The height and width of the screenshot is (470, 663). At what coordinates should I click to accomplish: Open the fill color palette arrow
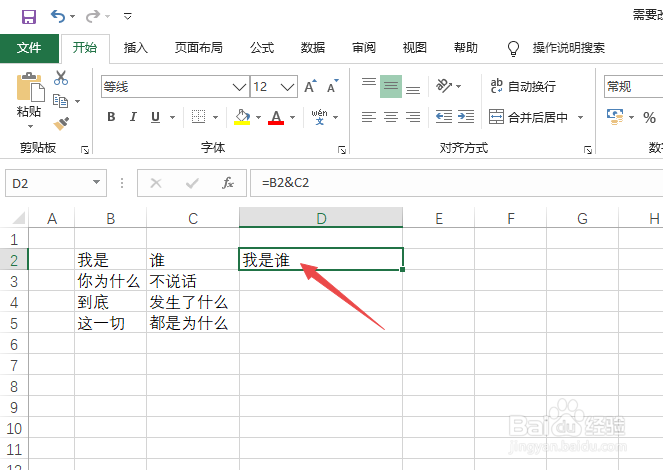coord(258,118)
